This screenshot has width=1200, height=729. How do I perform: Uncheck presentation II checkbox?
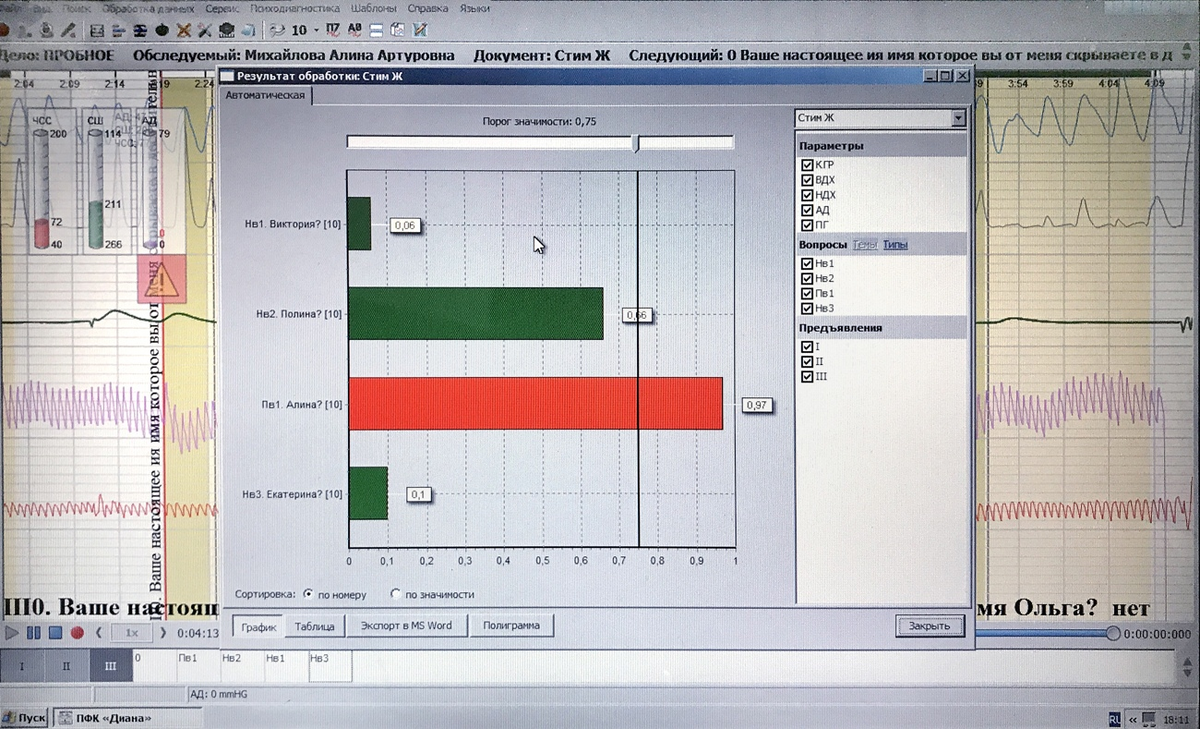(807, 361)
